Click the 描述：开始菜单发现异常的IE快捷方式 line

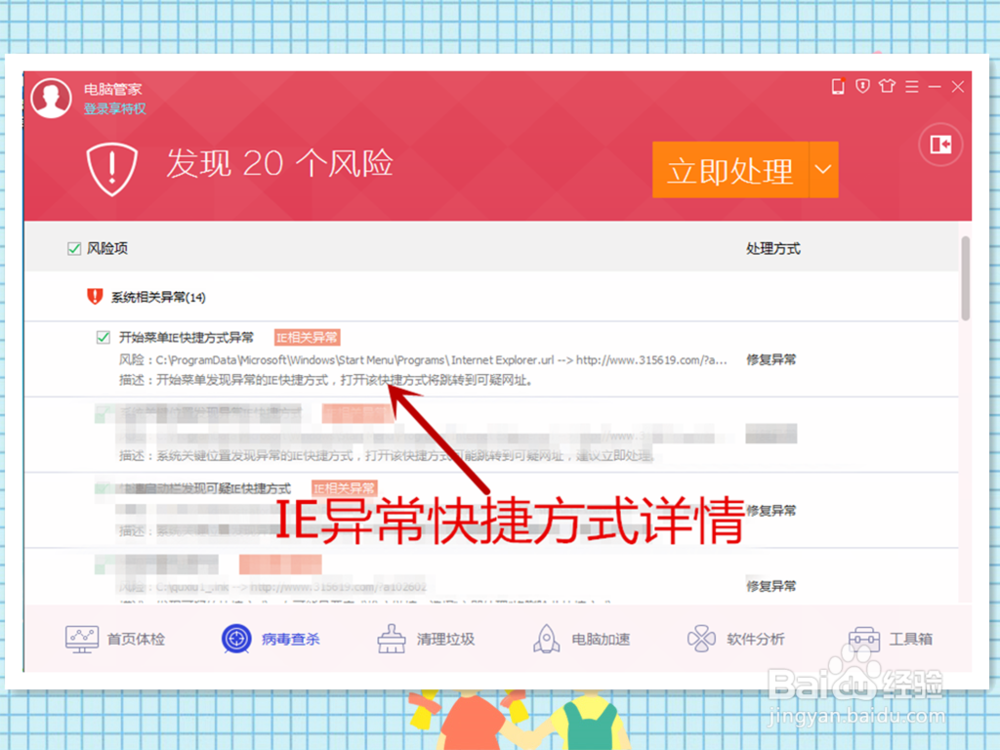point(326,380)
